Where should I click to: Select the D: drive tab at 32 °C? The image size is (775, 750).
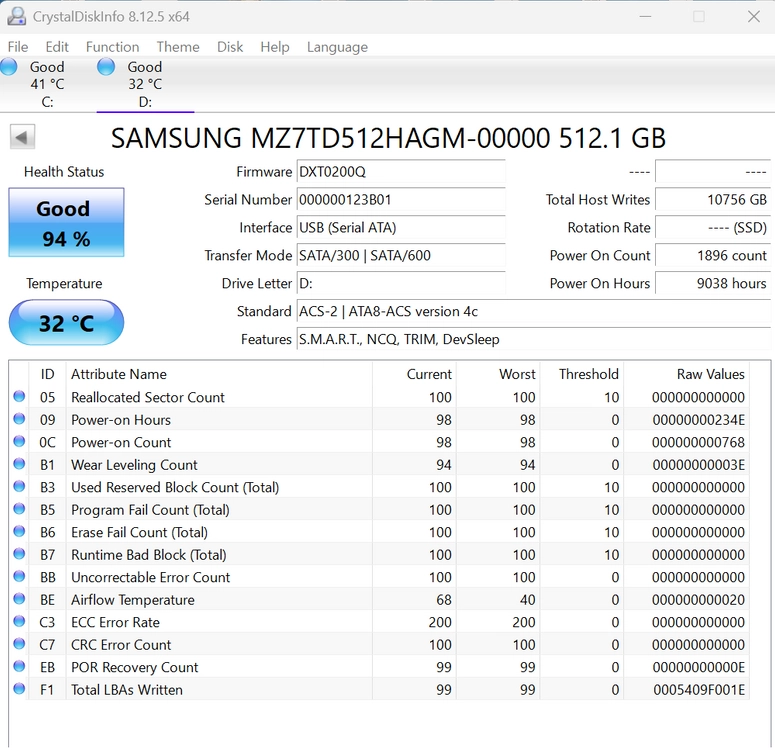[145, 85]
